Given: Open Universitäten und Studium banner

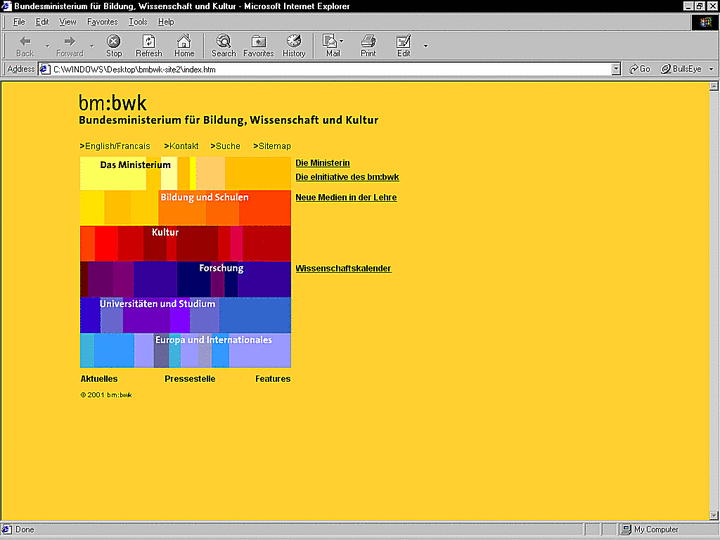Looking at the screenshot, I should click(x=186, y=315).
